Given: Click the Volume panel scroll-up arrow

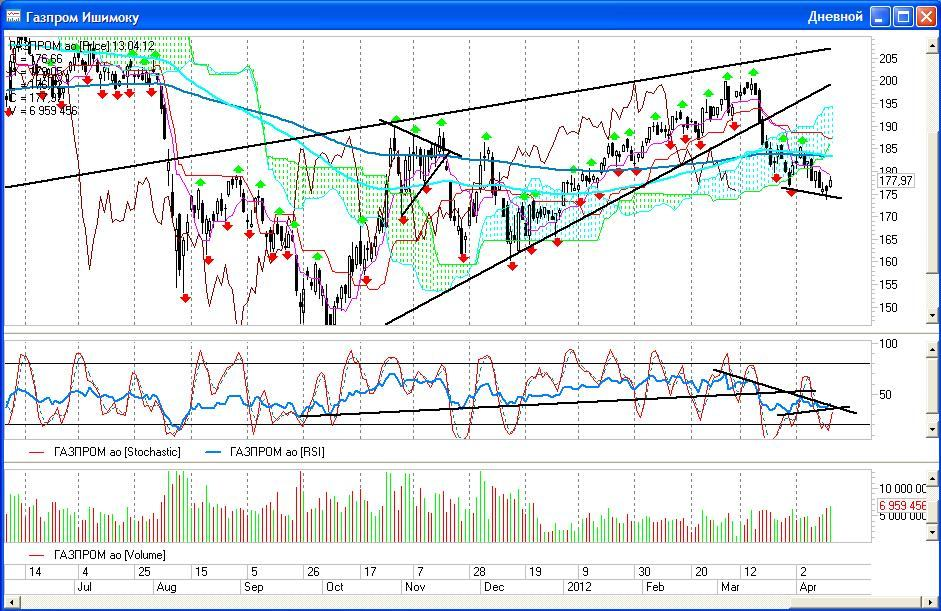Looking at the screenshot, I should pyautogui.click(x=932, y=478).
